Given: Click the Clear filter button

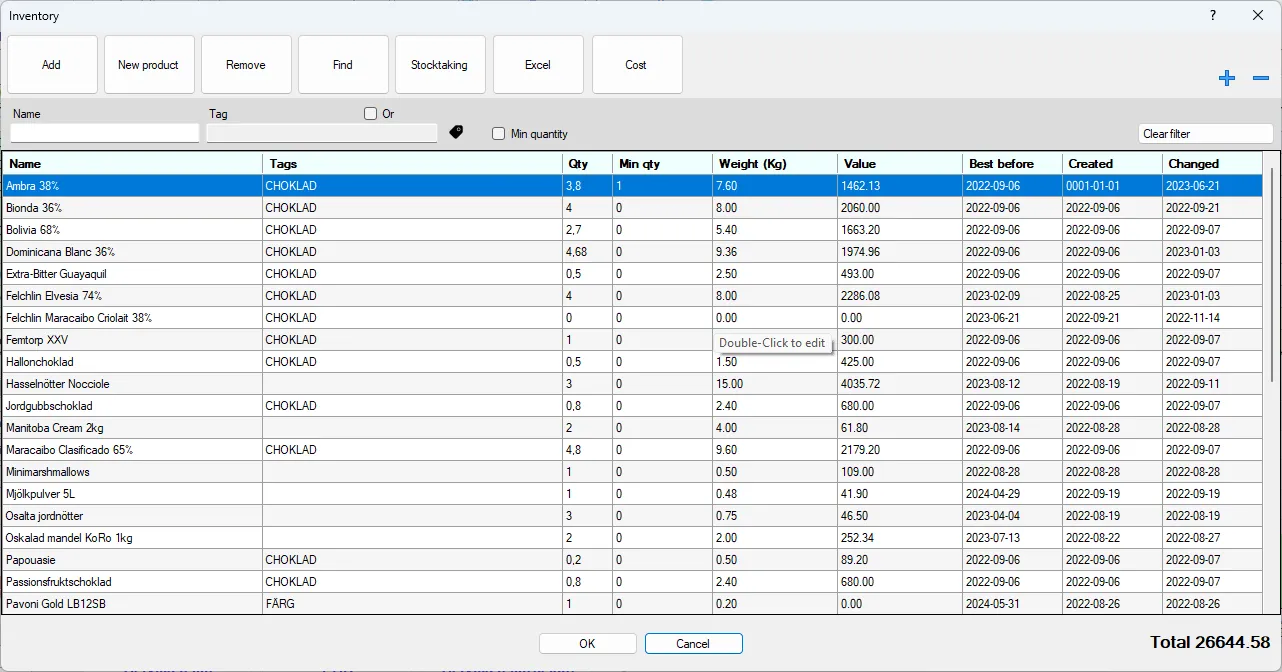Looking at the screenshot, I should [x=1206, y=134].
